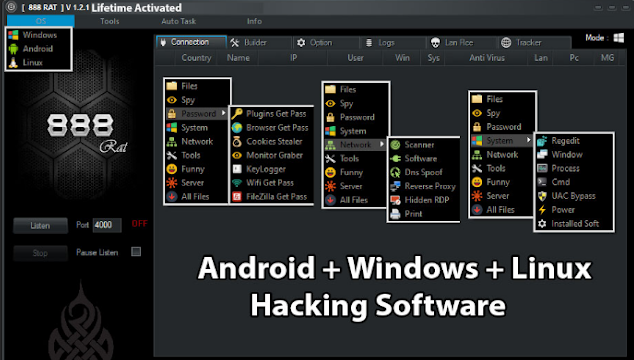The width and height of the screenshot is (634, 360).
Task: Click the UAC Bypass shield icon
Action: [542, 196]
